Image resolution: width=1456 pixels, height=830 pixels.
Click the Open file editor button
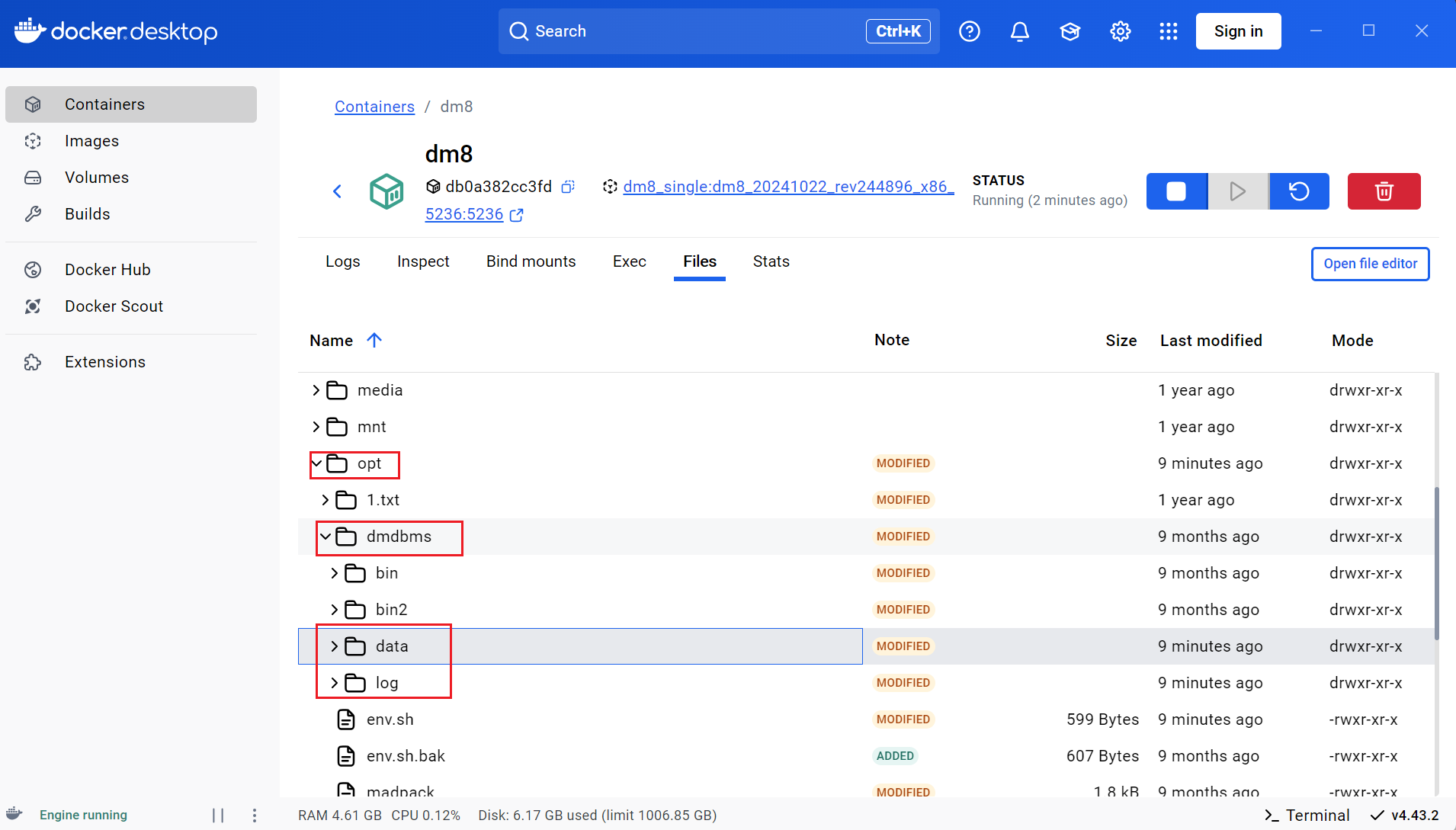click(x=1370, y=264)
